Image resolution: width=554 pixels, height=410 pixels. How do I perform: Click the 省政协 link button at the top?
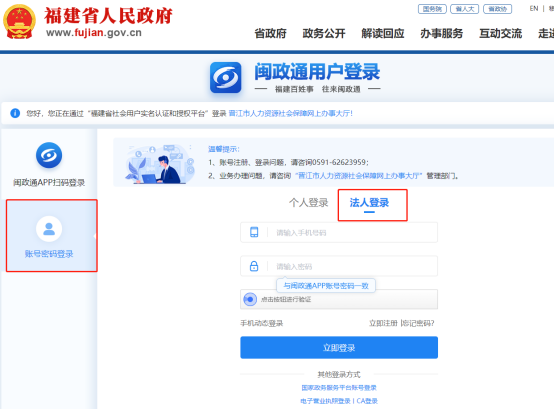[x=497, y=9]
